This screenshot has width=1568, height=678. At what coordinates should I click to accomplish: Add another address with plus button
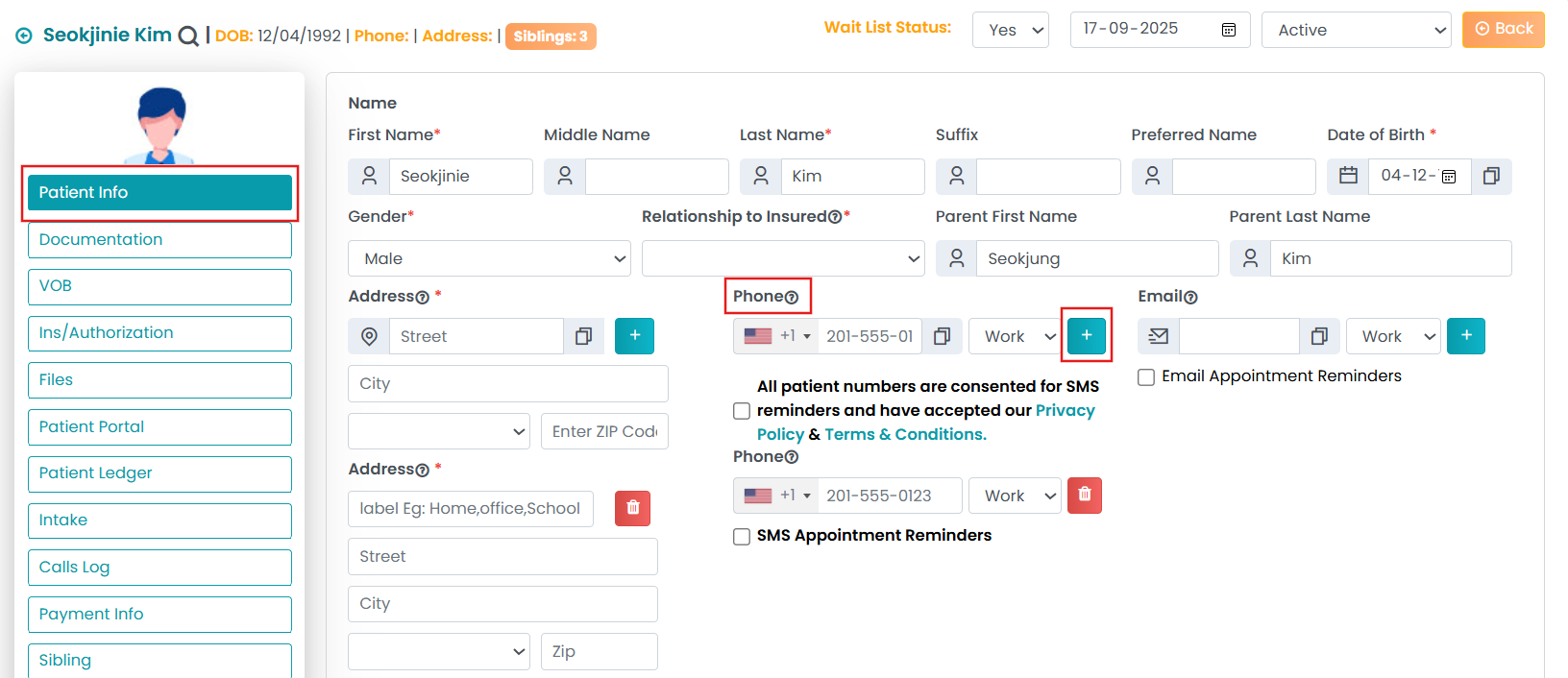(x=634, y=335)
